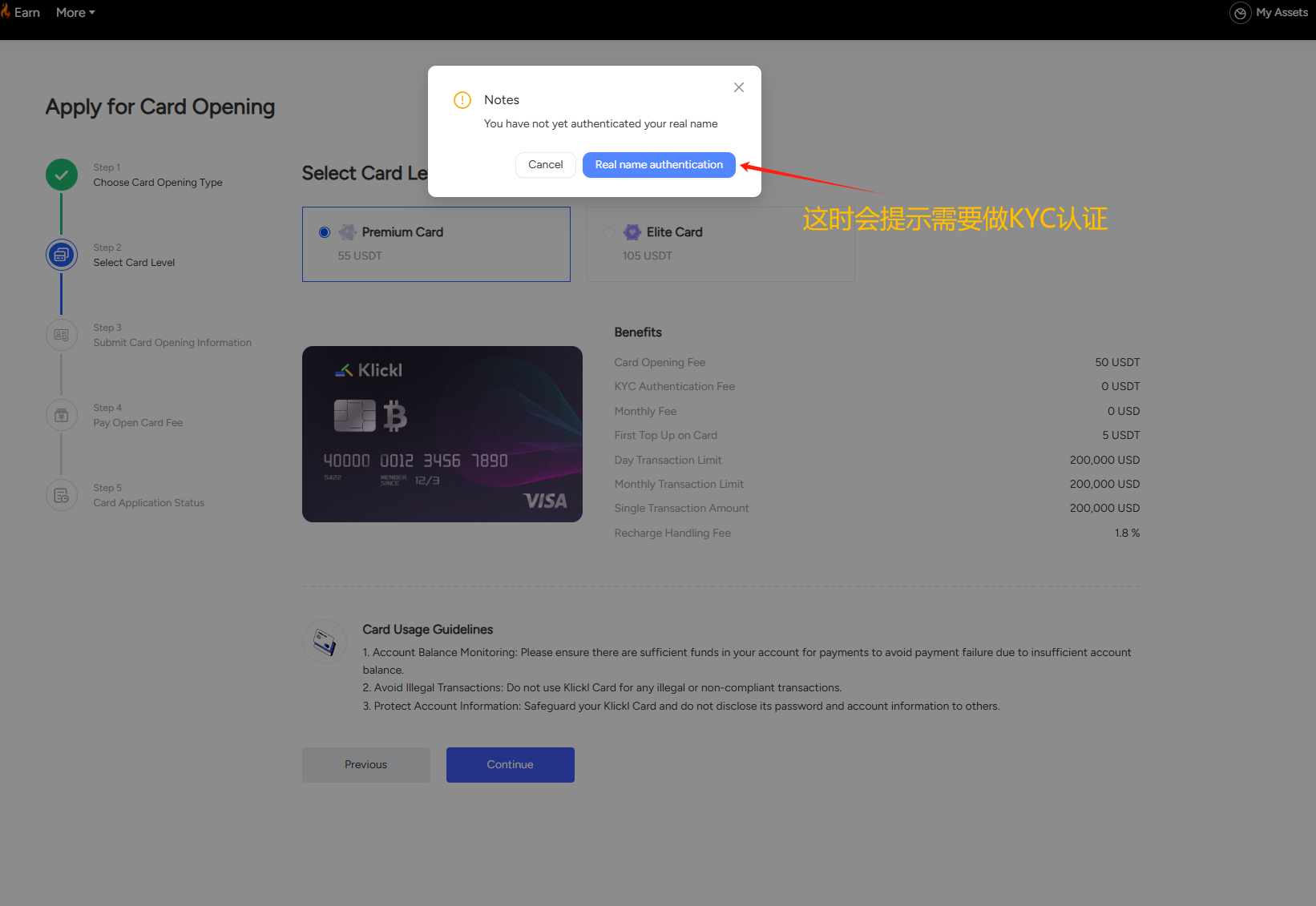The image size is (1316, 906).
Task: Open My Assets from the top bar
Action: tap(1282, 13)
